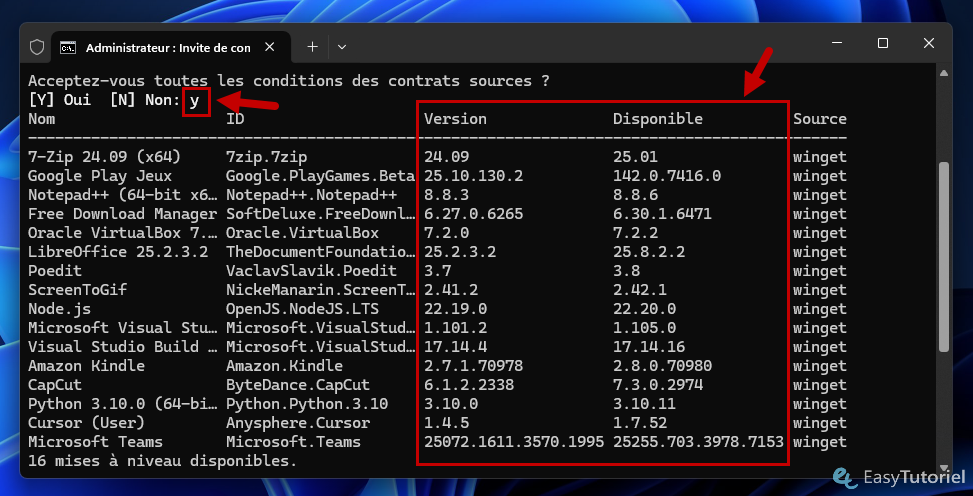Click available version '2.42.1'
Image resolution: width=973 pixels, height=496 pixels.
(640, 290)
